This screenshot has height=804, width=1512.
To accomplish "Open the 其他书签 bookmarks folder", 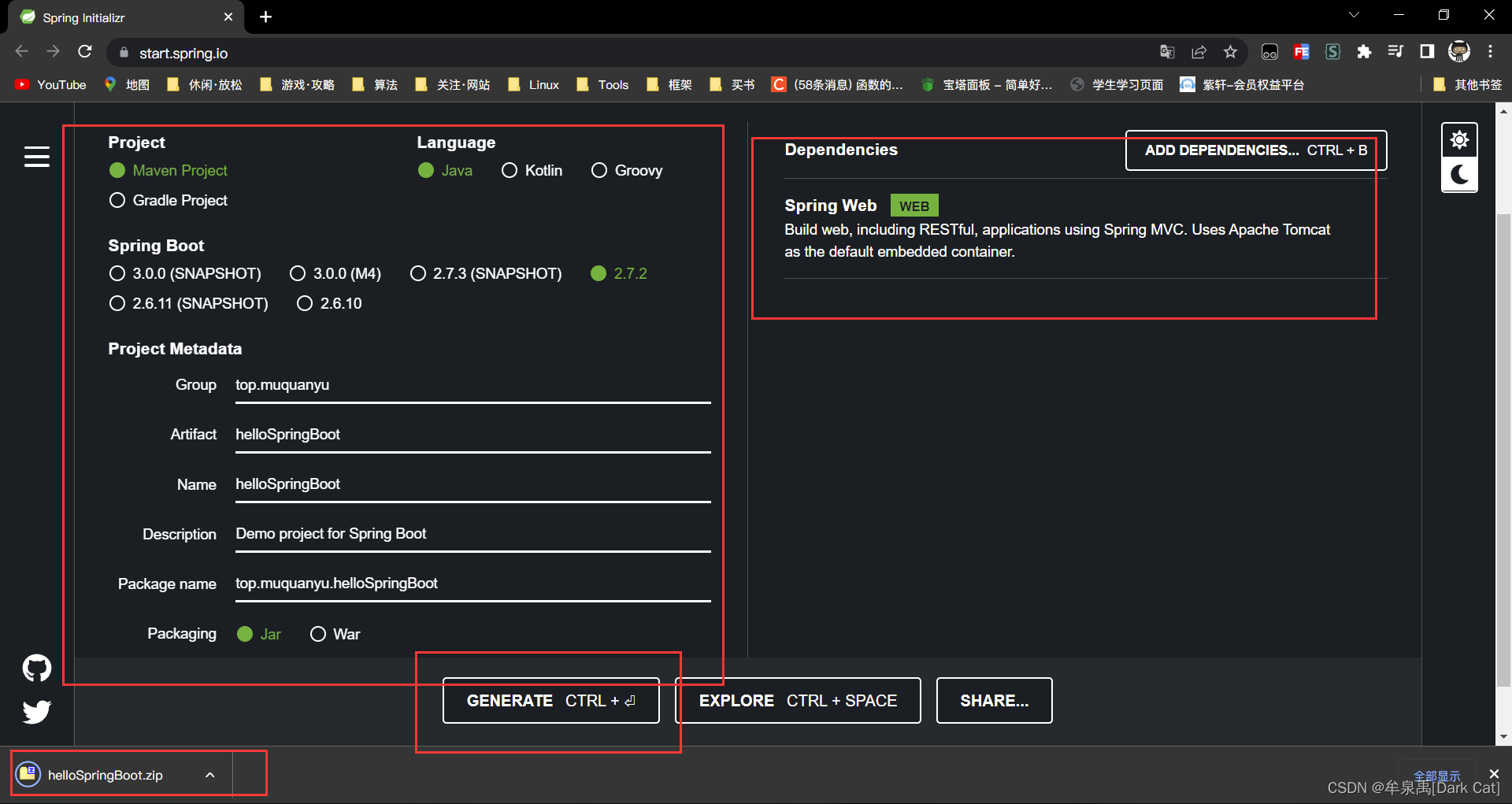I will 1467,84.
